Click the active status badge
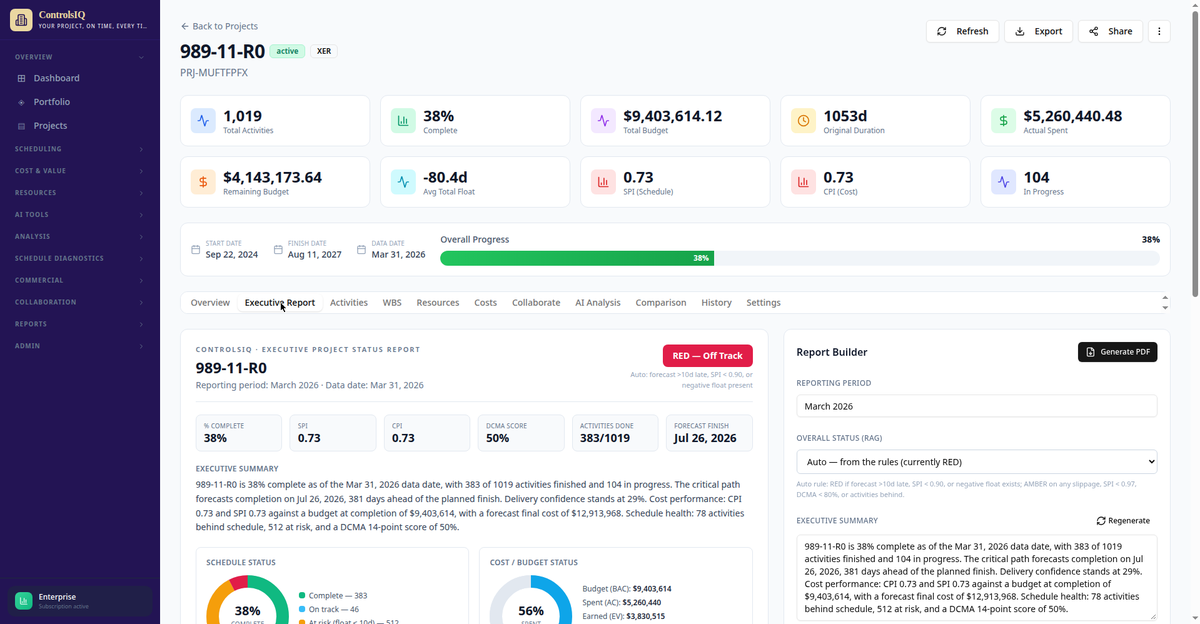Viewport: 1200px width, 624px height. click(x=287, y=51)
